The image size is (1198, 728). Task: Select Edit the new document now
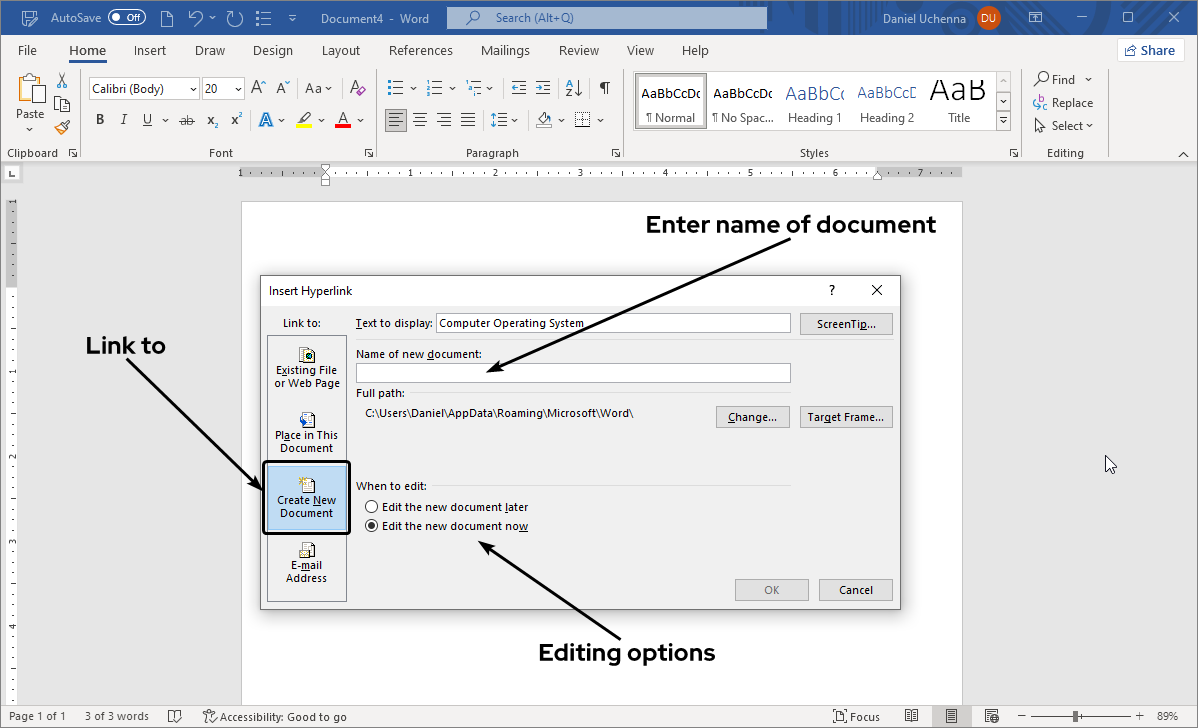[x=372, y=526]
